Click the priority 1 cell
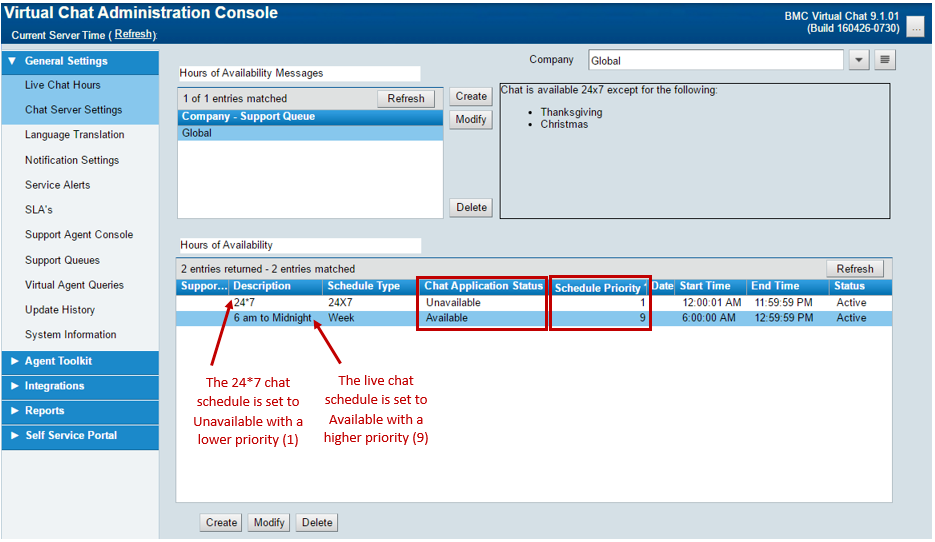 tap(642, 303)
